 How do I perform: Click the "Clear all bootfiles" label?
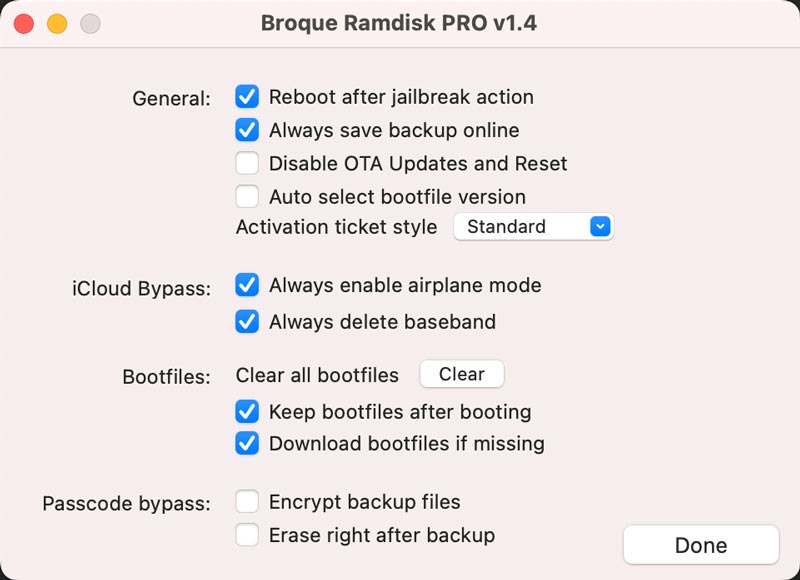(x=317, y=374)
